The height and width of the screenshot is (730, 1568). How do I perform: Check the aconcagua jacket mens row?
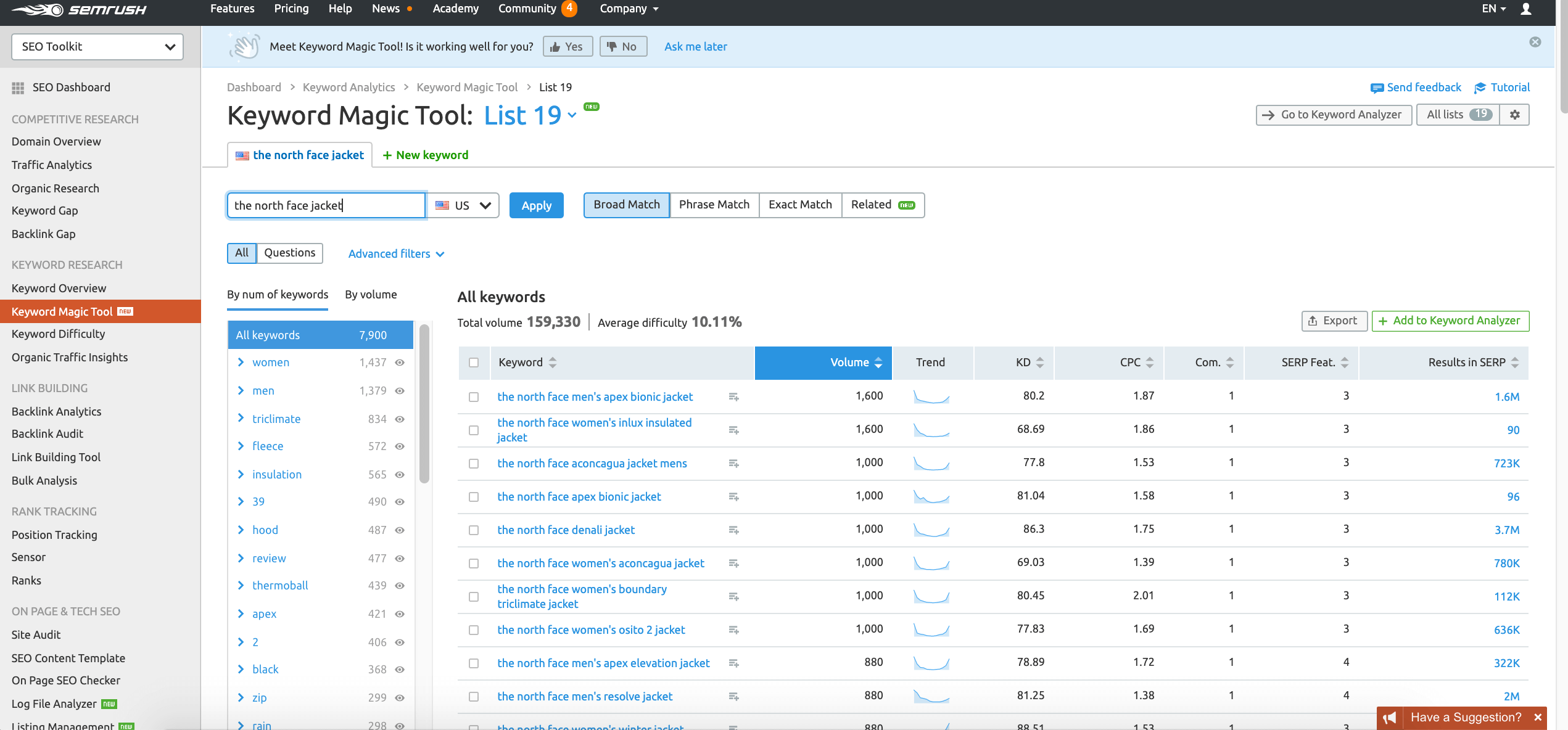tap(474, 464)
